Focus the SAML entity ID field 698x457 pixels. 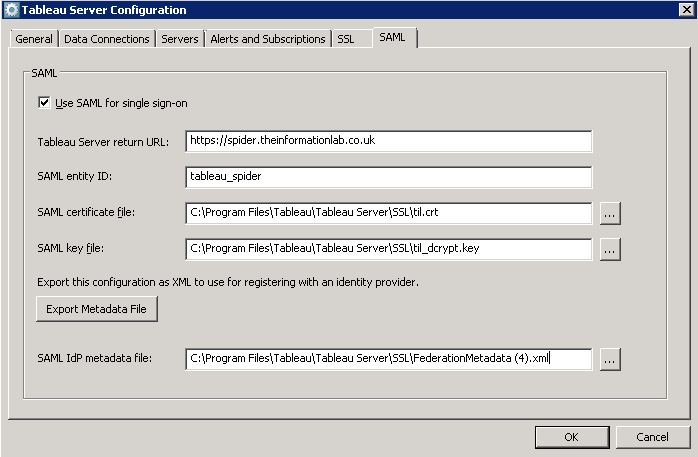pyautogui.click(x=388, y=177)
